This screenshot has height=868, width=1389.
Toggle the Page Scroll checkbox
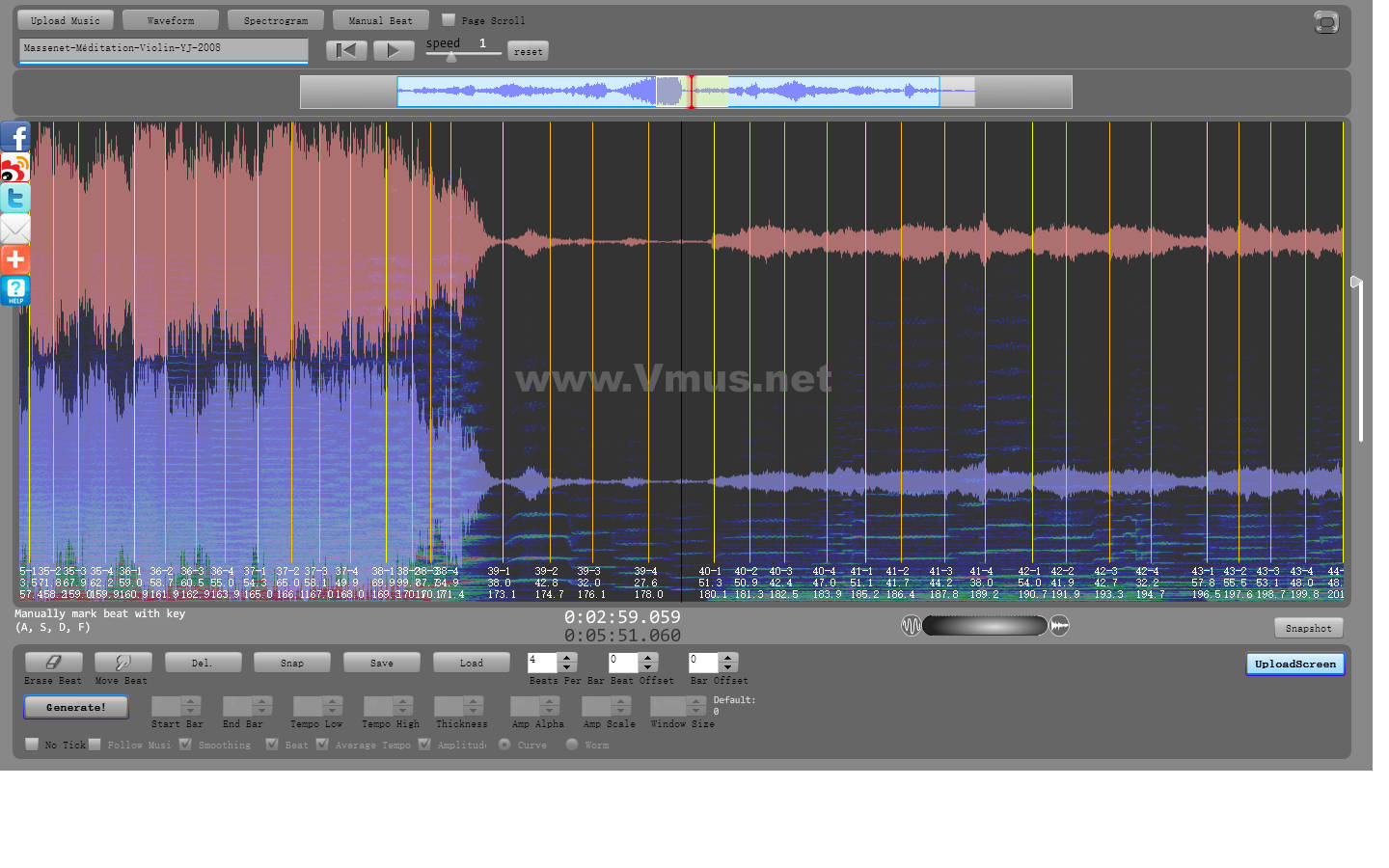tap(449, 19)
